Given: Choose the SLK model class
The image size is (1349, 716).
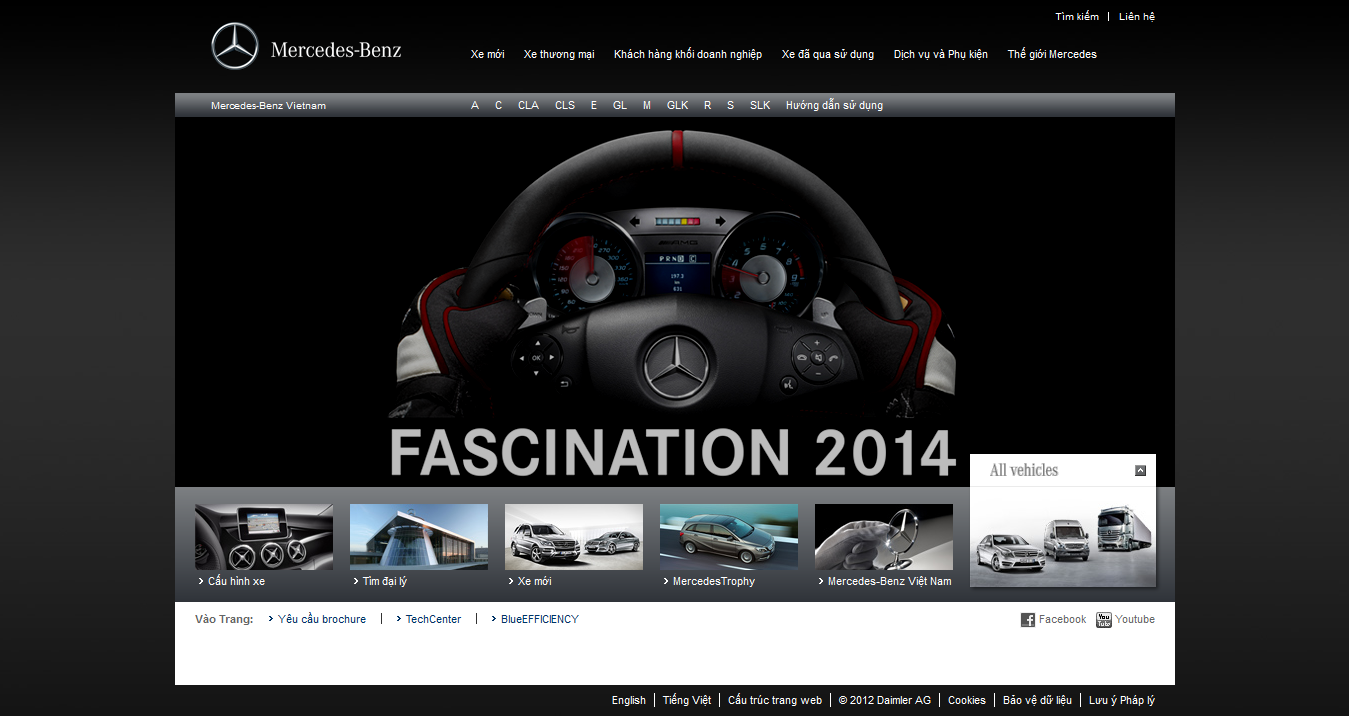Looking at the screenshot, I should click(760, 105).
